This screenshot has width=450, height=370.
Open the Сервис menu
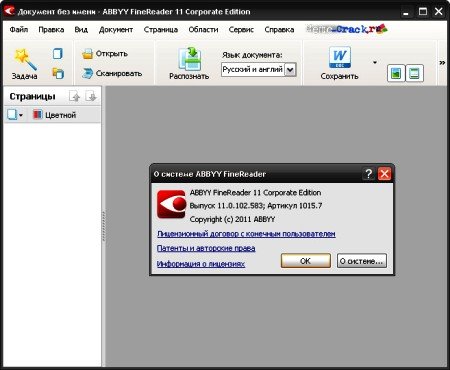[241, 30]
